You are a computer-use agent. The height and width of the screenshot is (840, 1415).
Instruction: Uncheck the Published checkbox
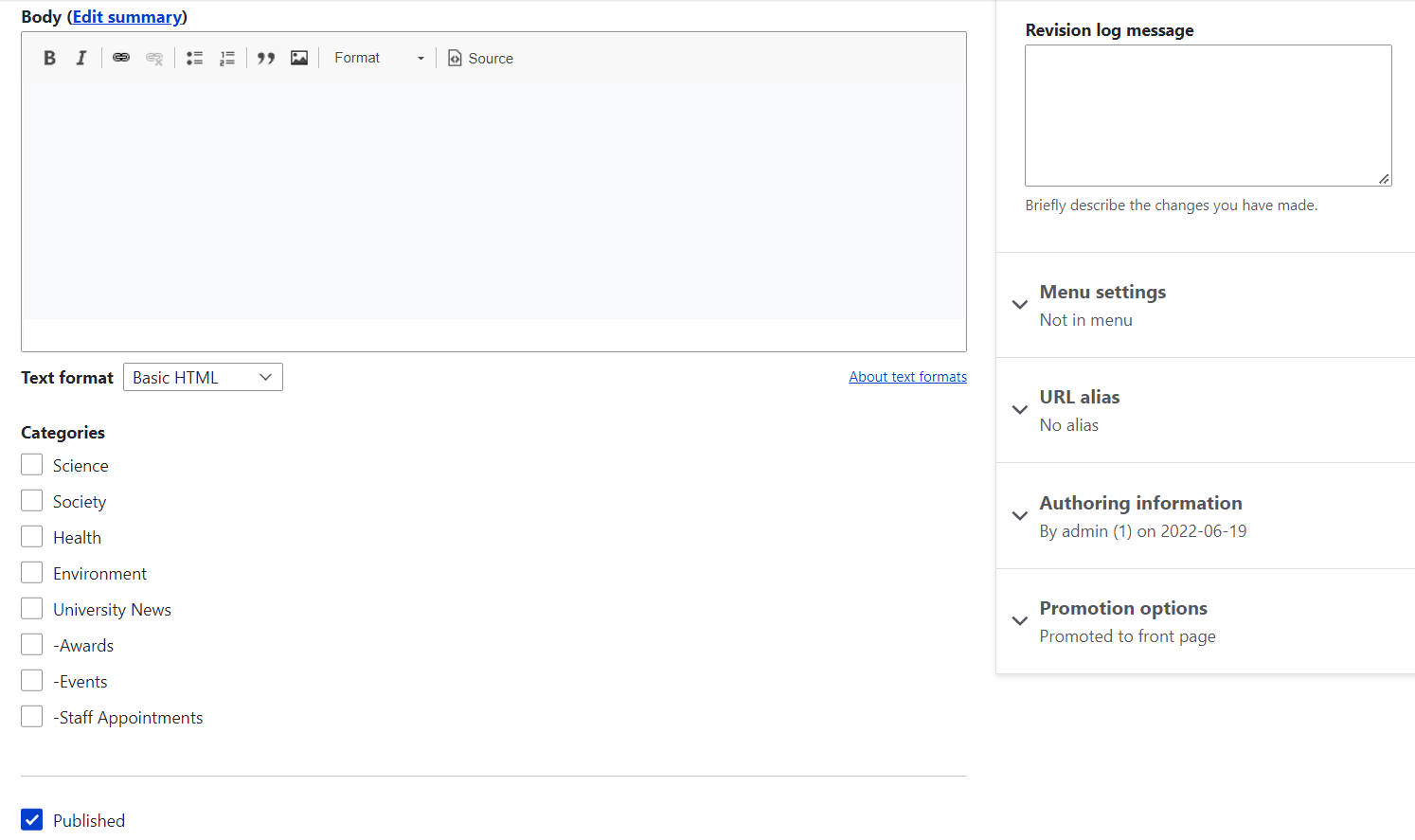tap(32, 820)
